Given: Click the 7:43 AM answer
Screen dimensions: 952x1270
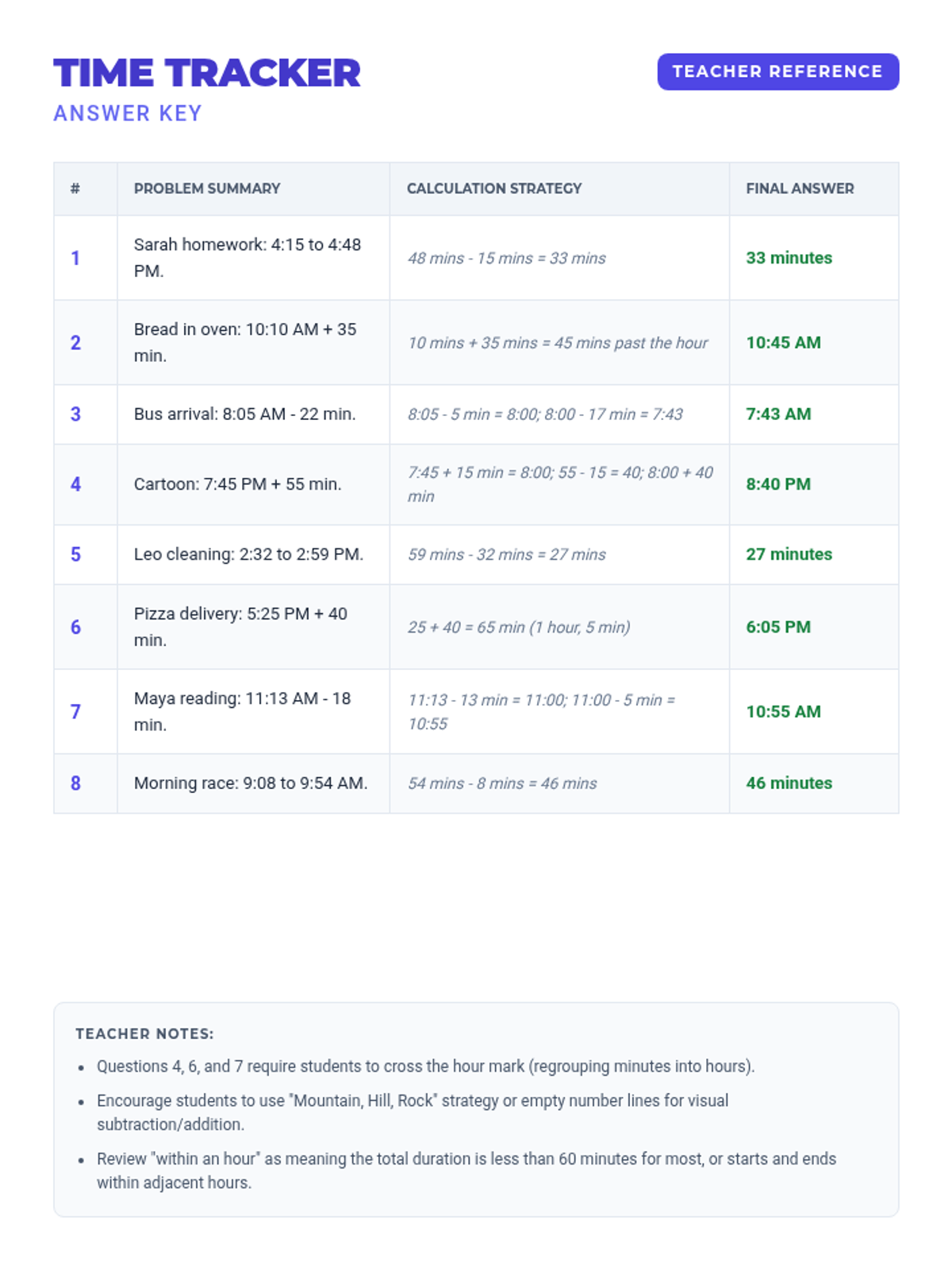Looking at the screenshot, I should [x=778, y=414].
